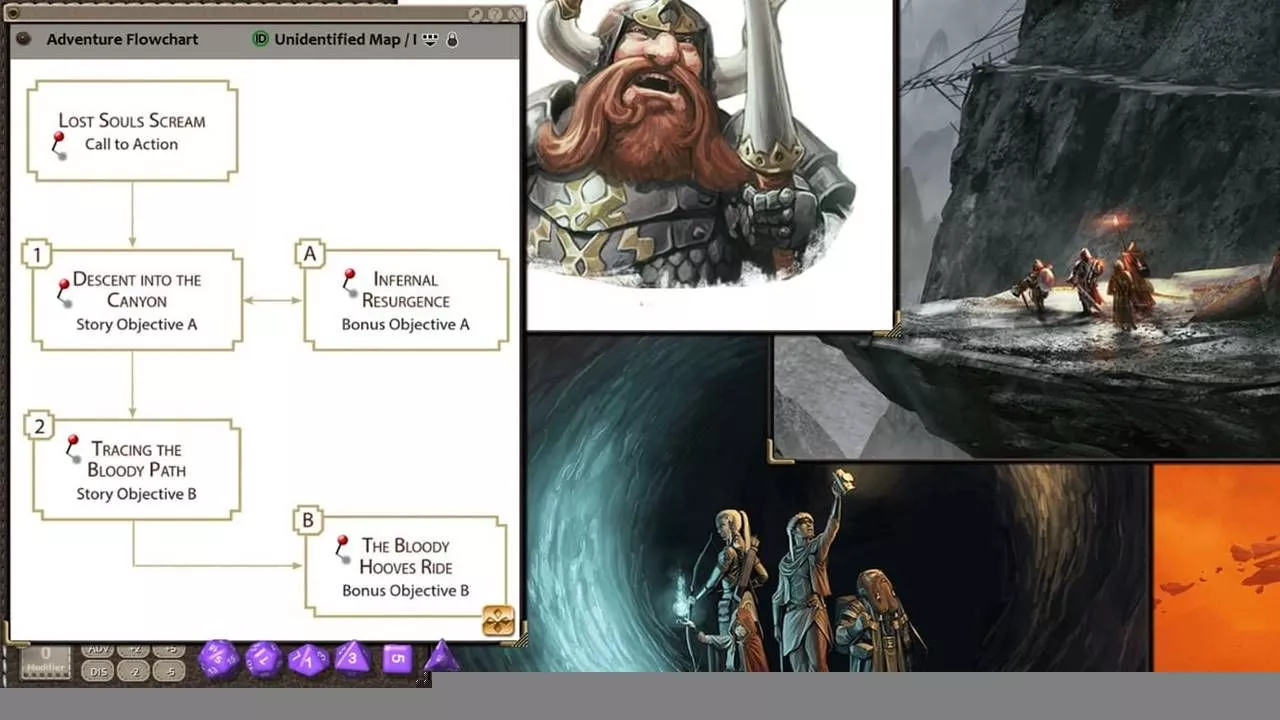The image size is (1280, 720).
Task: Close the Adventure Flowchart window
Action: [x=514, y=15]
